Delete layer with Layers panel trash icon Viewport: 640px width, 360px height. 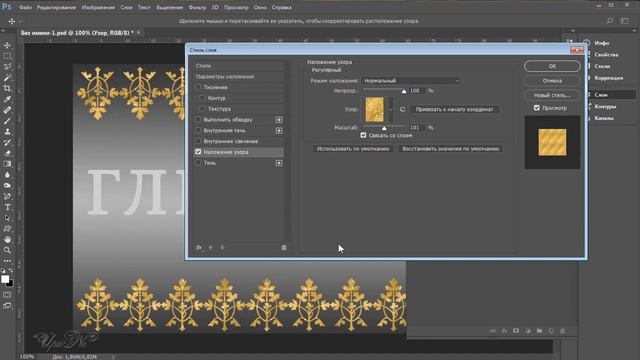[x=562, y=331]
